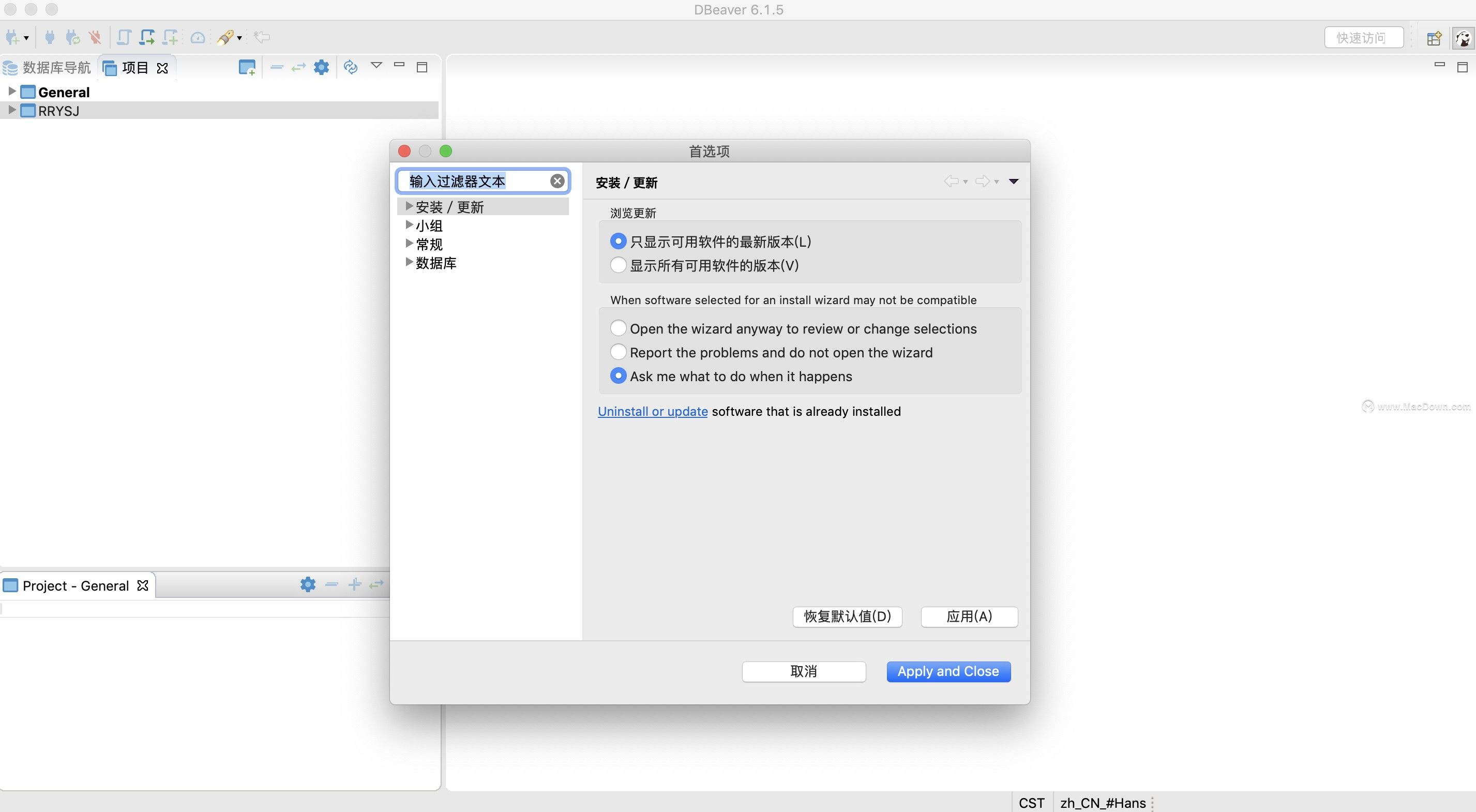Select the Project - General tab
This screenshot has height=812, width=1476.
pos(75,585)
